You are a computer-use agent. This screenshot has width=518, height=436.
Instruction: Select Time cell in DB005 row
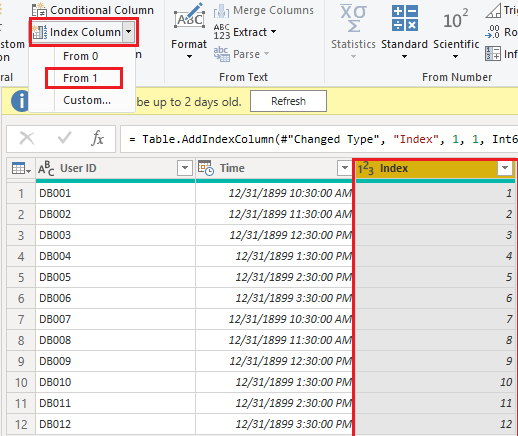tap(274, 277)
